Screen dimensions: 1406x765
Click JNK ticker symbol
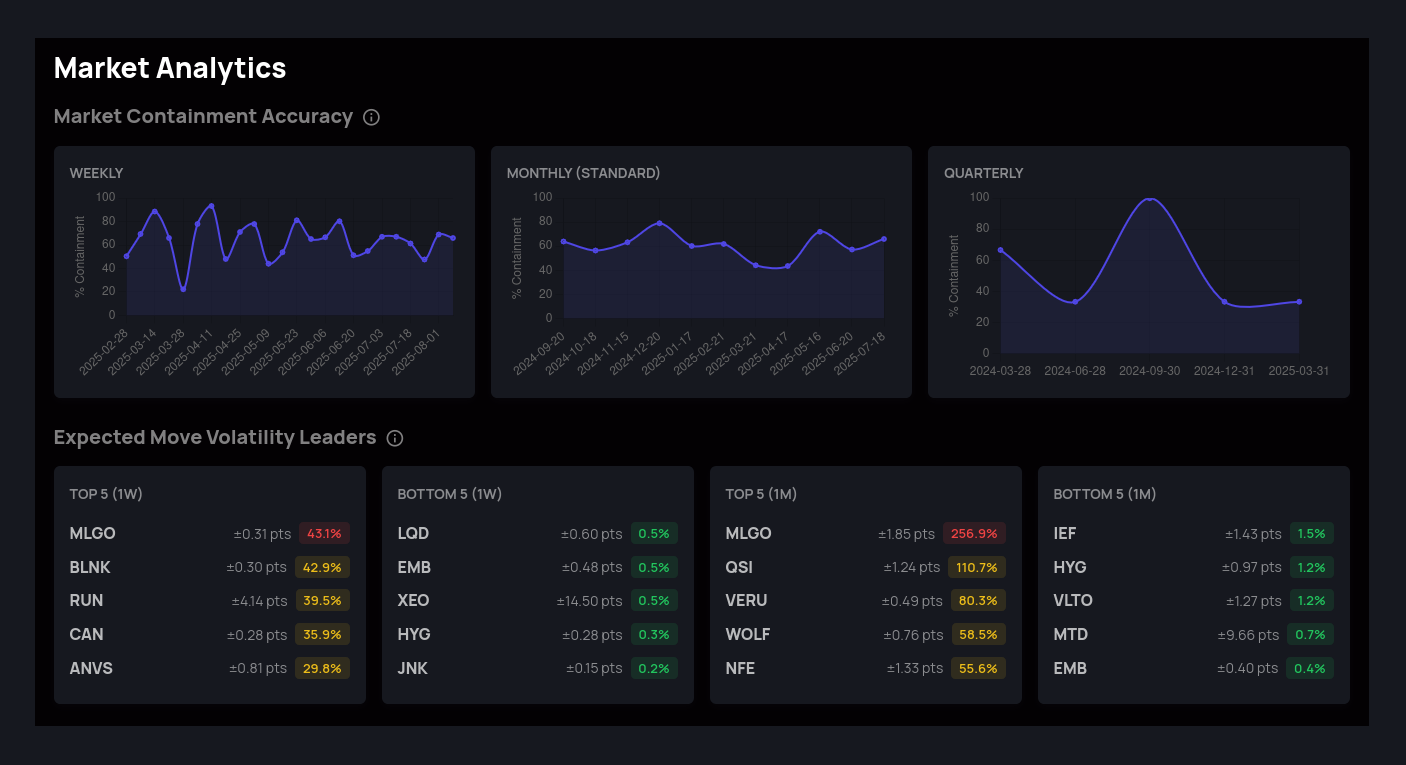click(412, 668)
